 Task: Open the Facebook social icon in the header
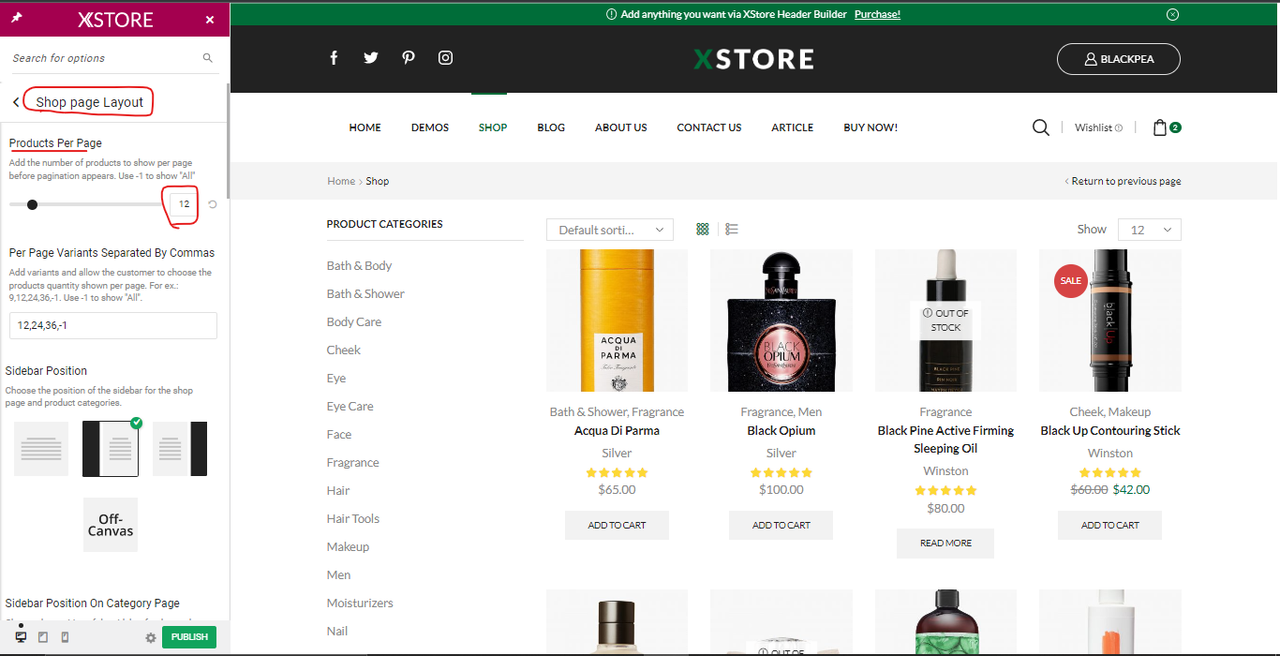pyautogui.click(x=334, y=58)
